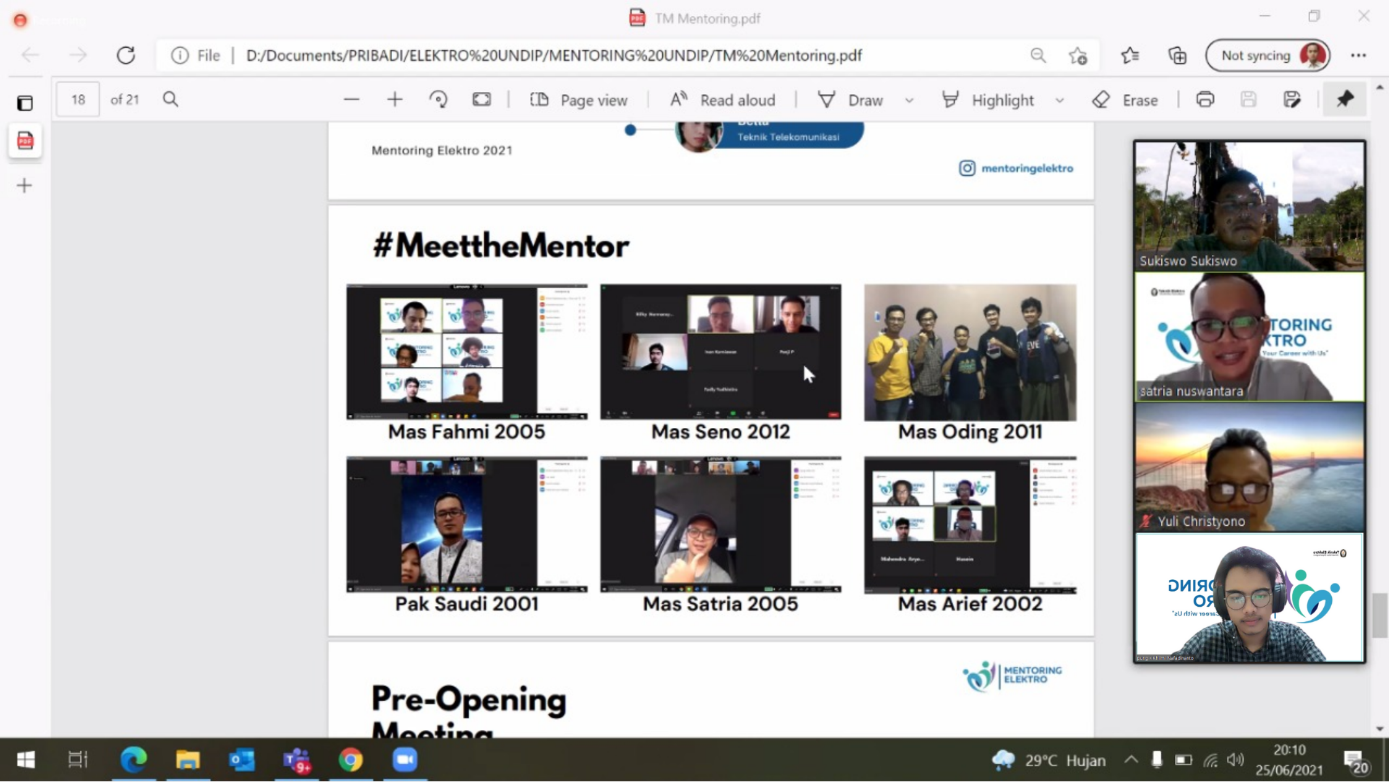Select the Erase tool button

coord(1125,100)
